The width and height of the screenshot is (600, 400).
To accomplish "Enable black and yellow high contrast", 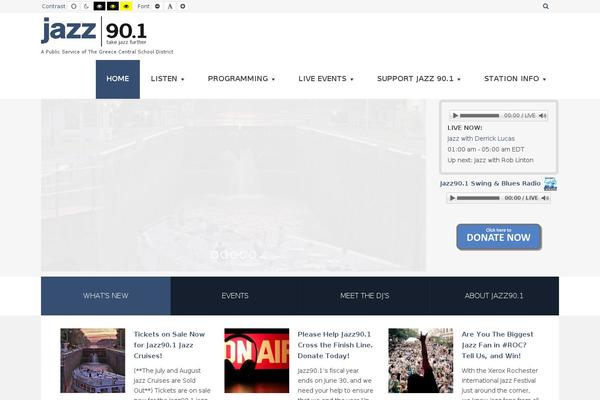I will click(x=112, y=6).
